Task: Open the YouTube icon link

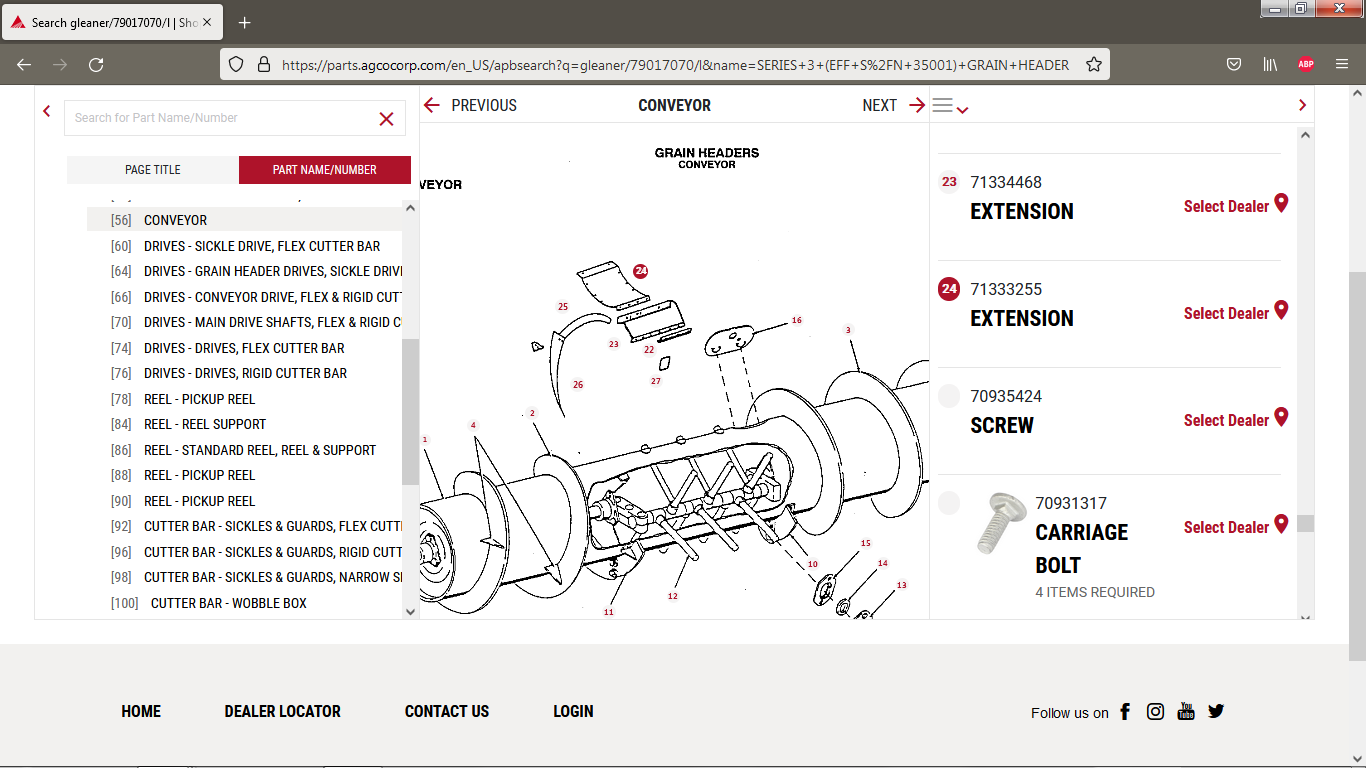Action: (x=1186, y=711)
